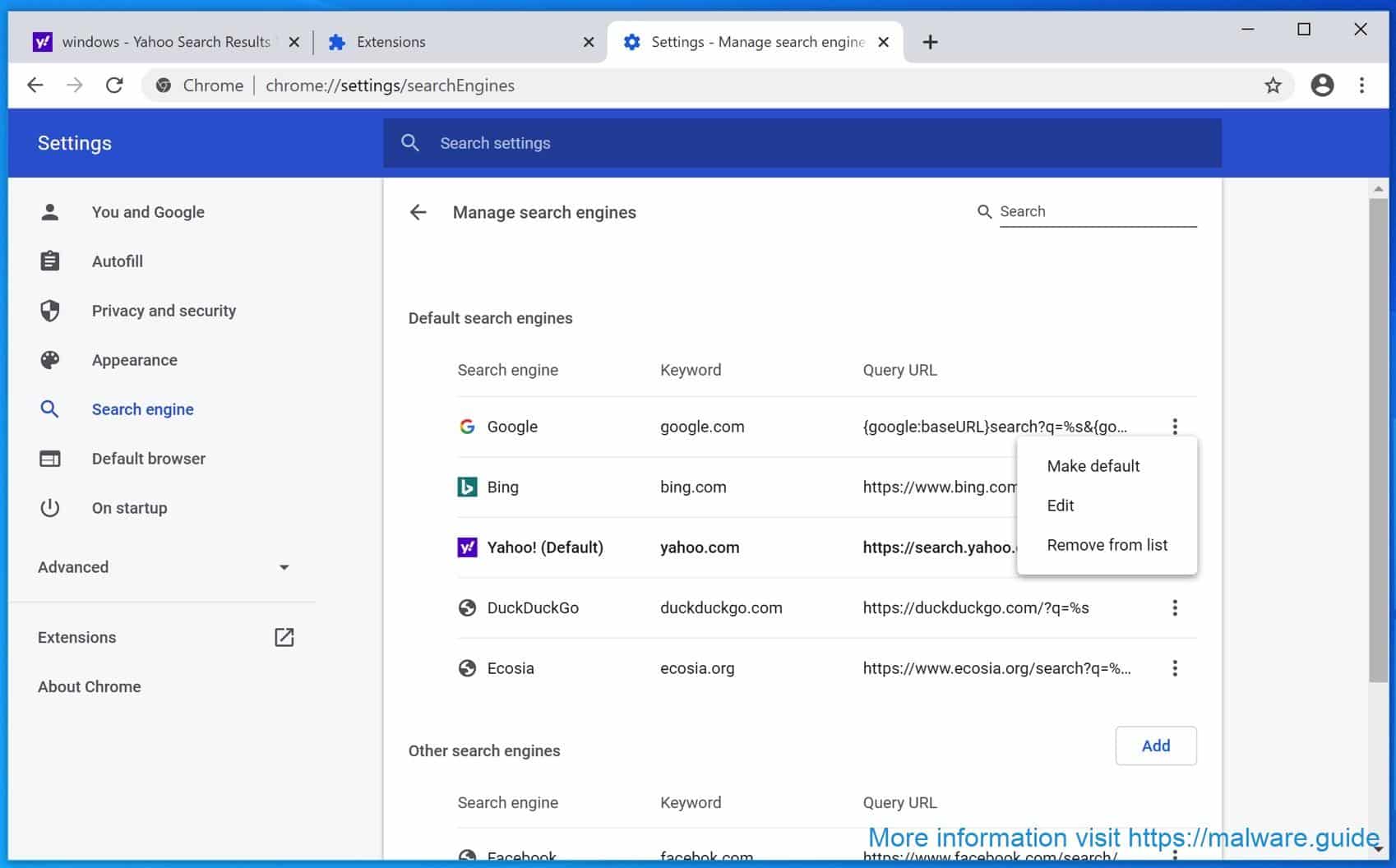The height and width of the screenshot is (868, 1396).
Task: Click the Google logo icon in list
Action: point(467,427)
